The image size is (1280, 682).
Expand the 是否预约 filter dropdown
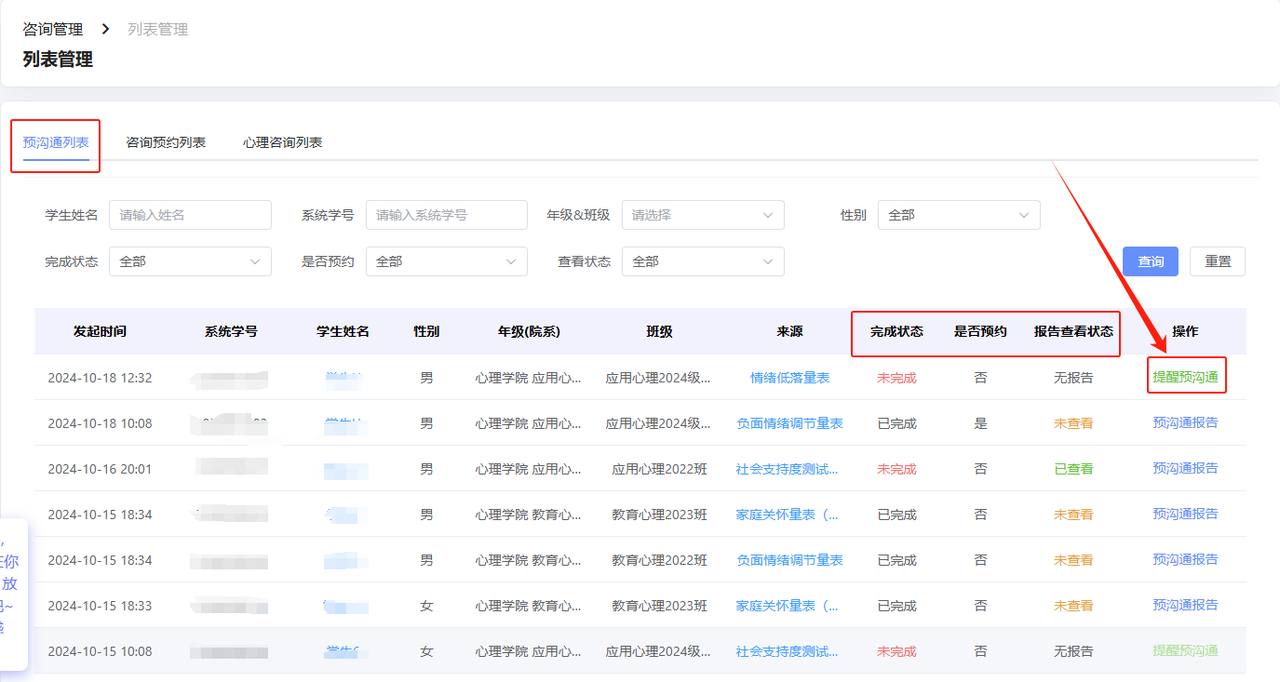446,261
